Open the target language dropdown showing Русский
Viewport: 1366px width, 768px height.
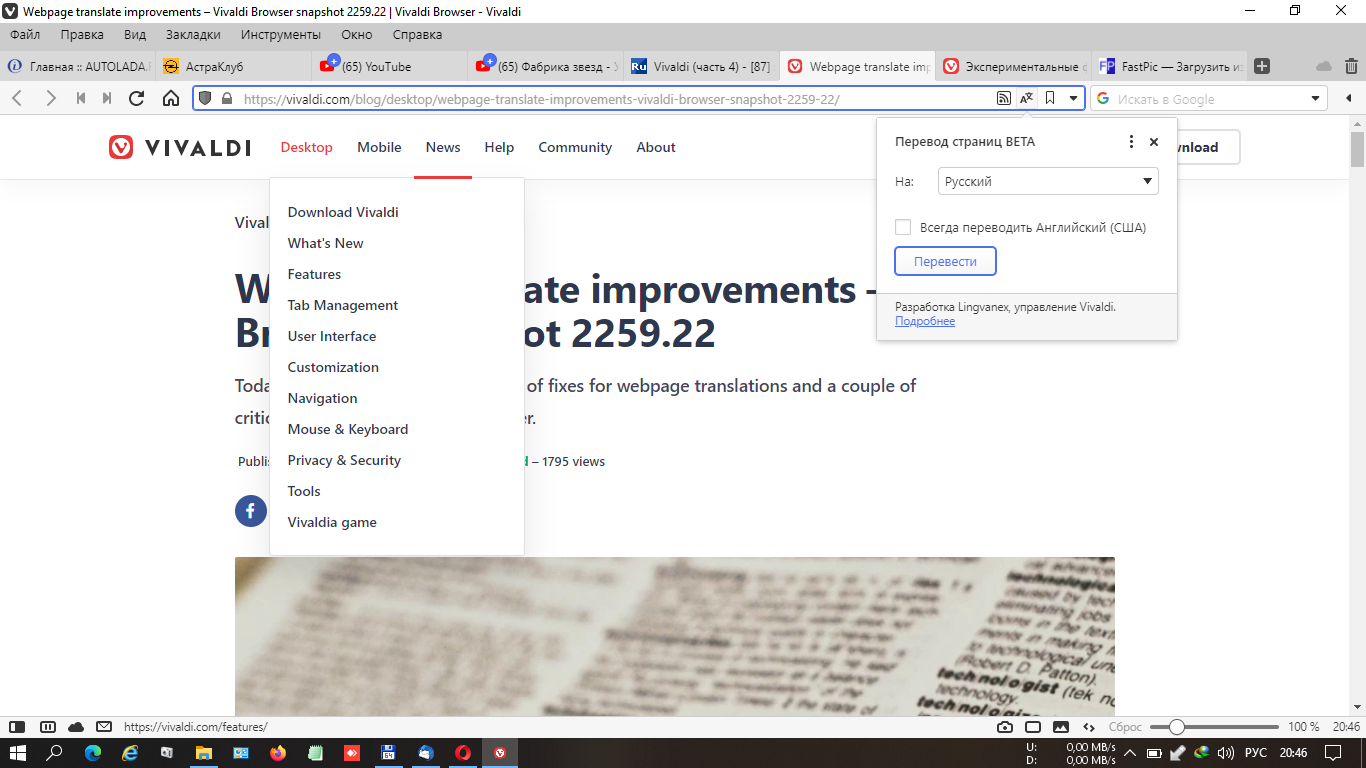(x=1047, y=181)
